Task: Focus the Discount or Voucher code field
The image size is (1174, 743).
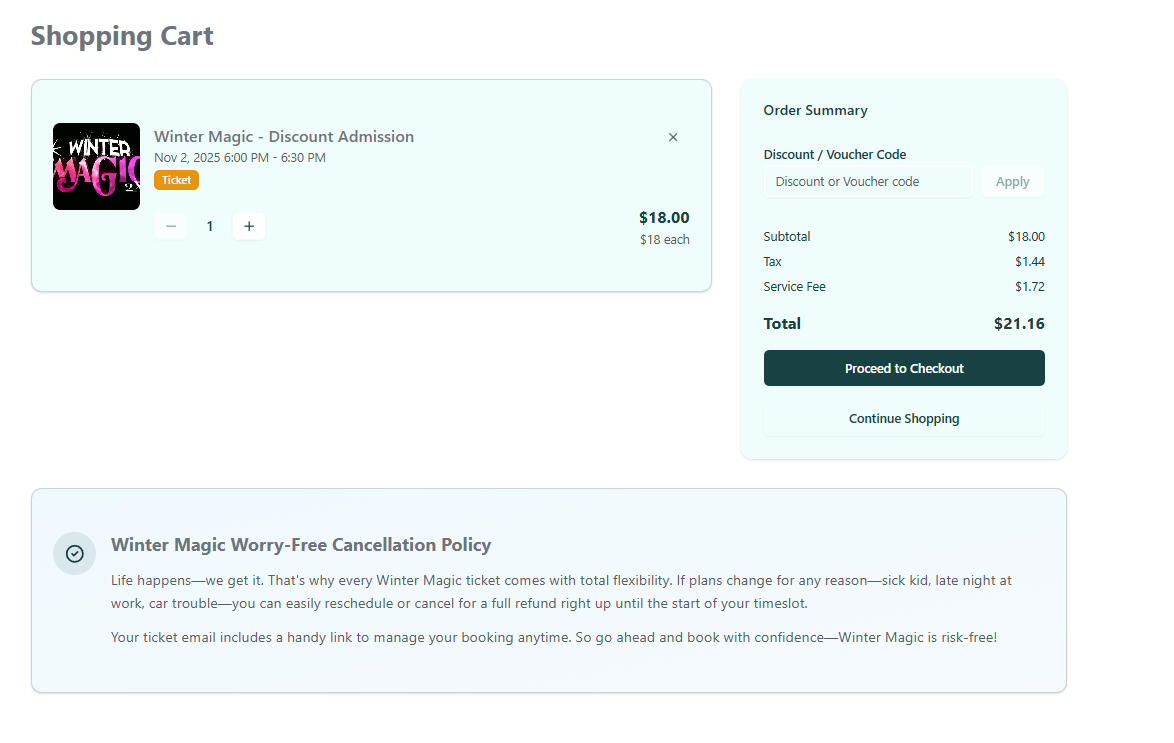Action: [868, 182]
